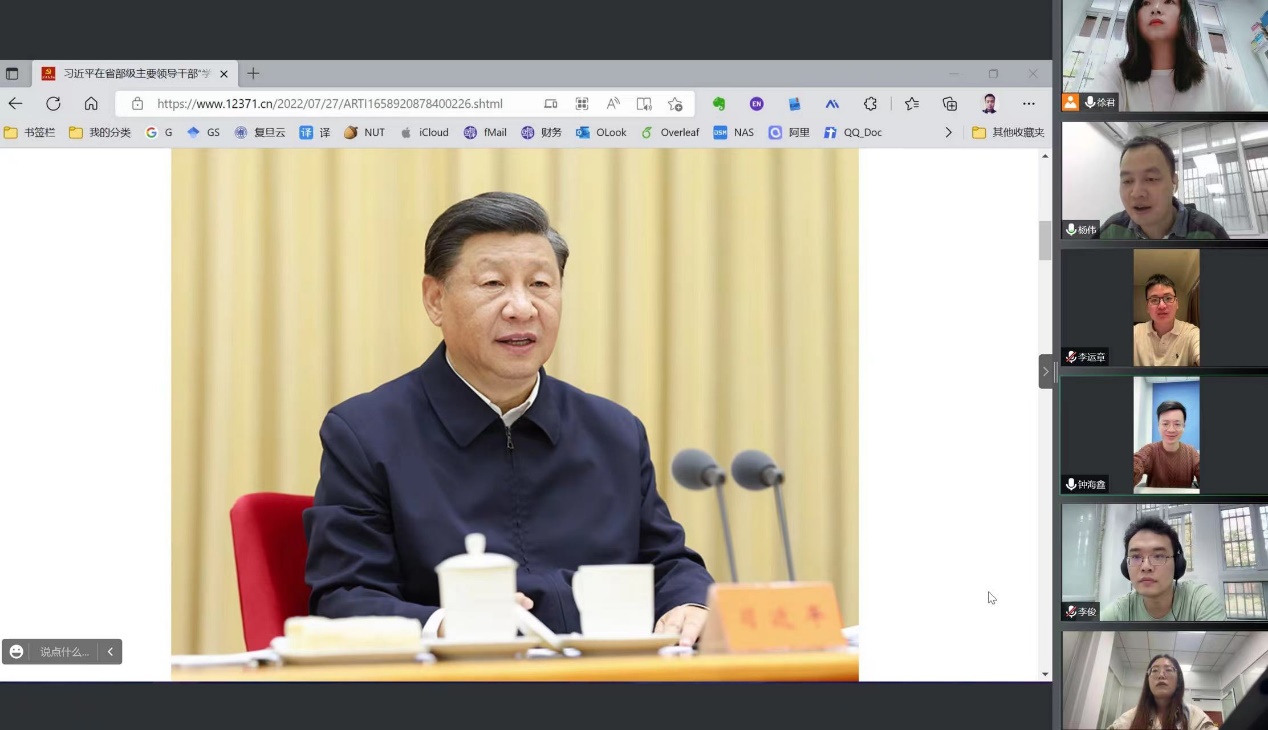Generate QR code for this page
The width and height of the screenshot is (1268, 730).
582,104
